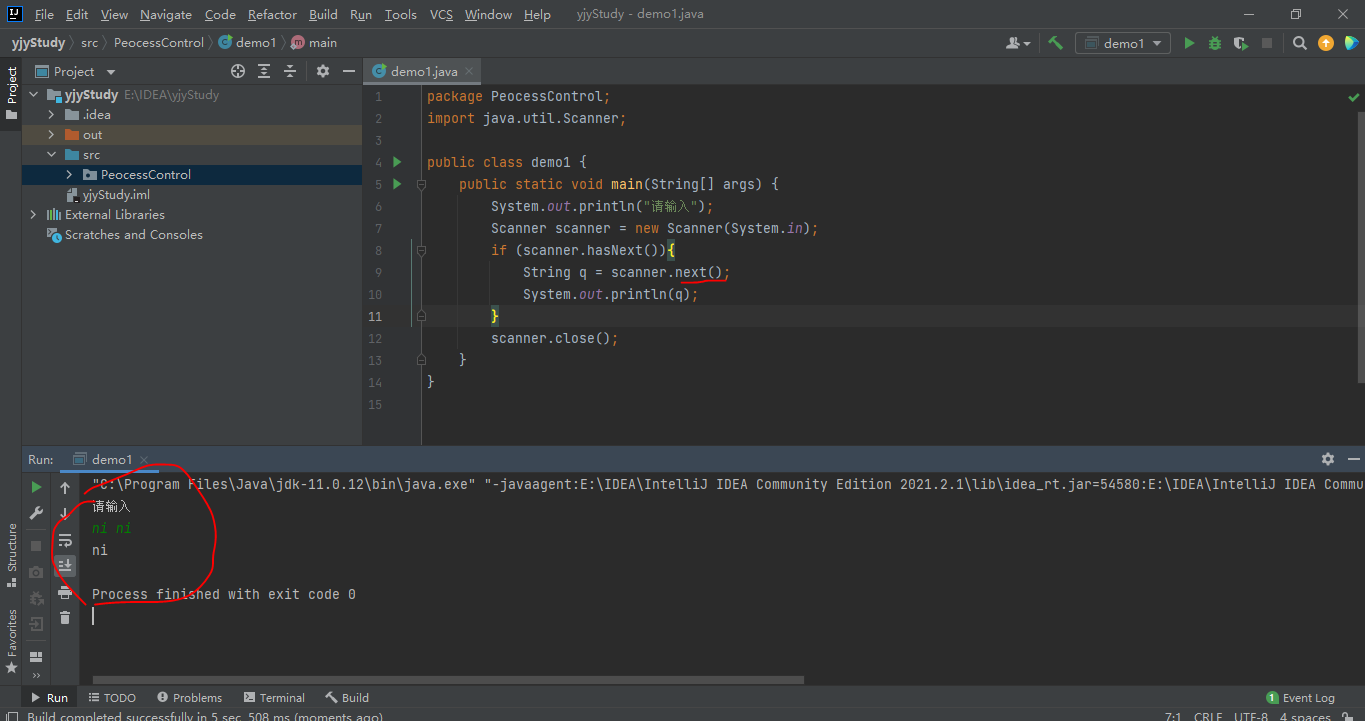Hide the Run tool window
Screen dimensions: 1365x721
[x=1353, y=459]
